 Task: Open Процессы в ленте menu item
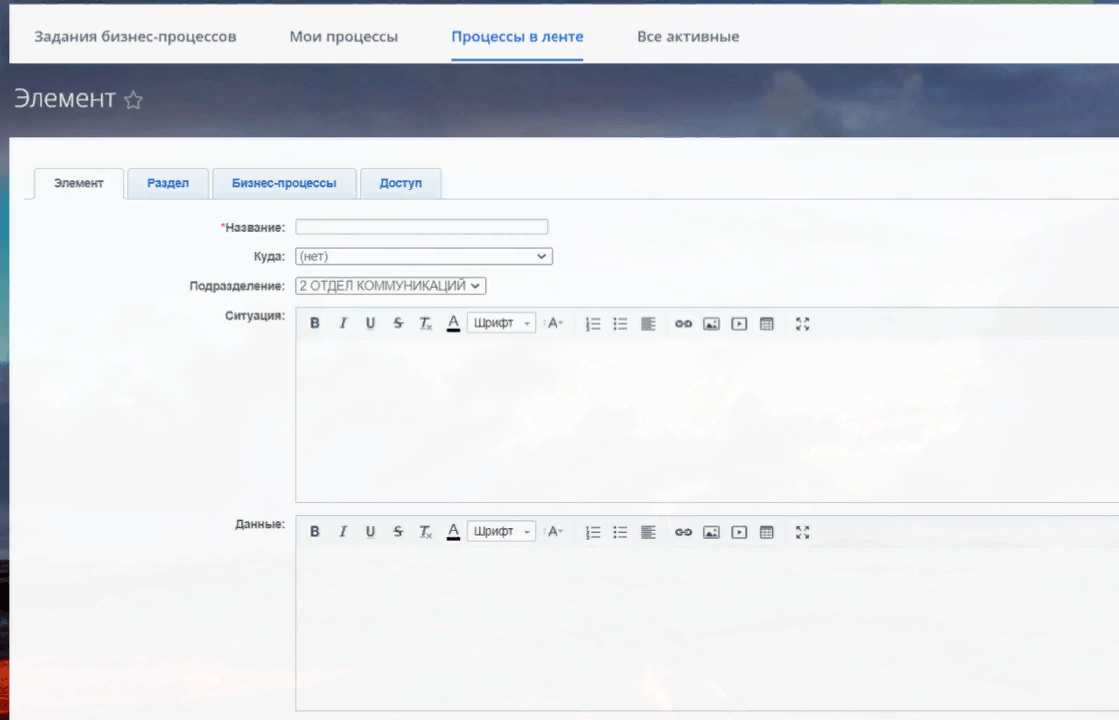click(x=517, y=36)
